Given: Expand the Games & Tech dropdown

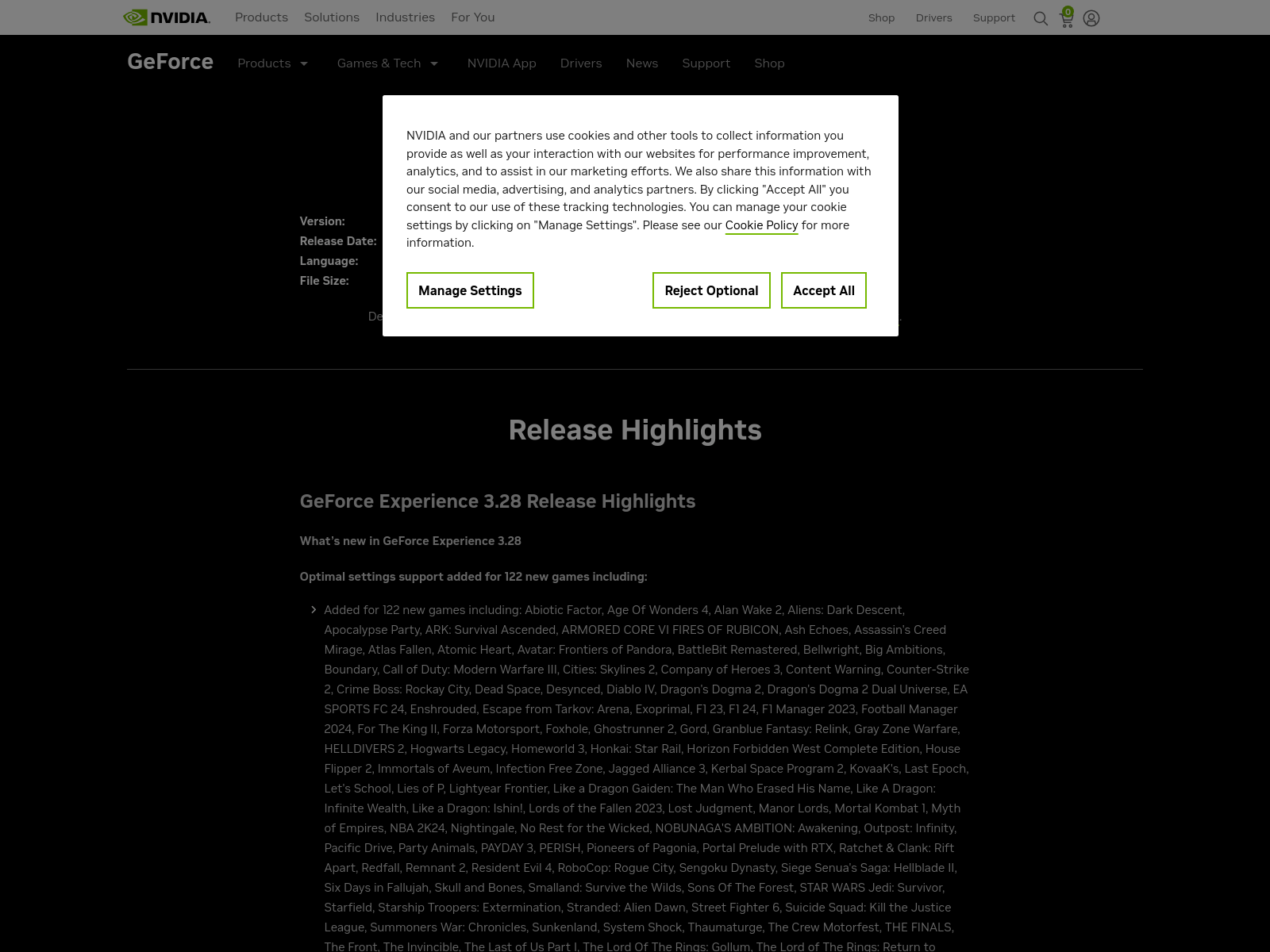Looking at the screenshot, I should click(388, 63).
